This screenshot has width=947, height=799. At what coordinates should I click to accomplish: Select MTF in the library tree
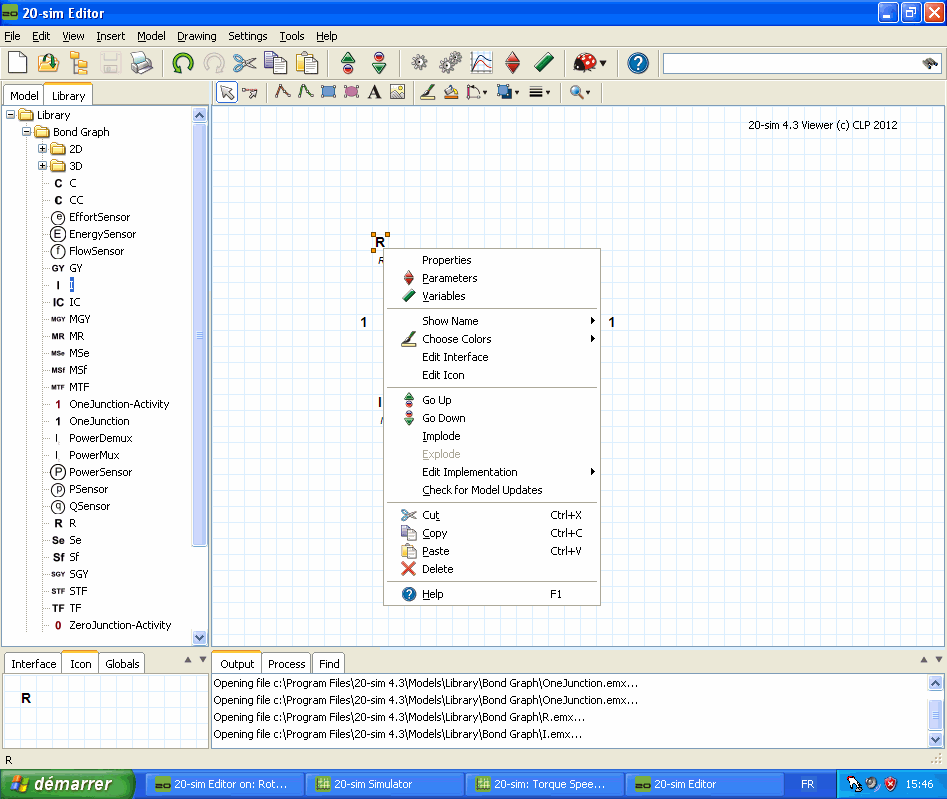(x=79, y=387)
